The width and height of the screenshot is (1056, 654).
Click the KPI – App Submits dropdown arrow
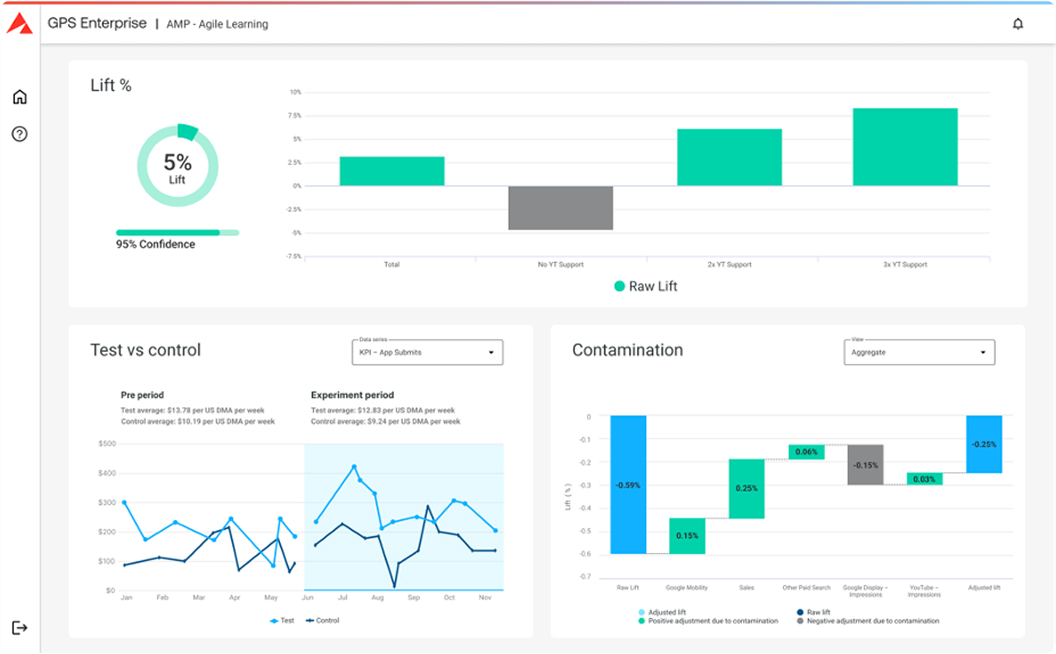pyautogui.click(x=490, y=353)
